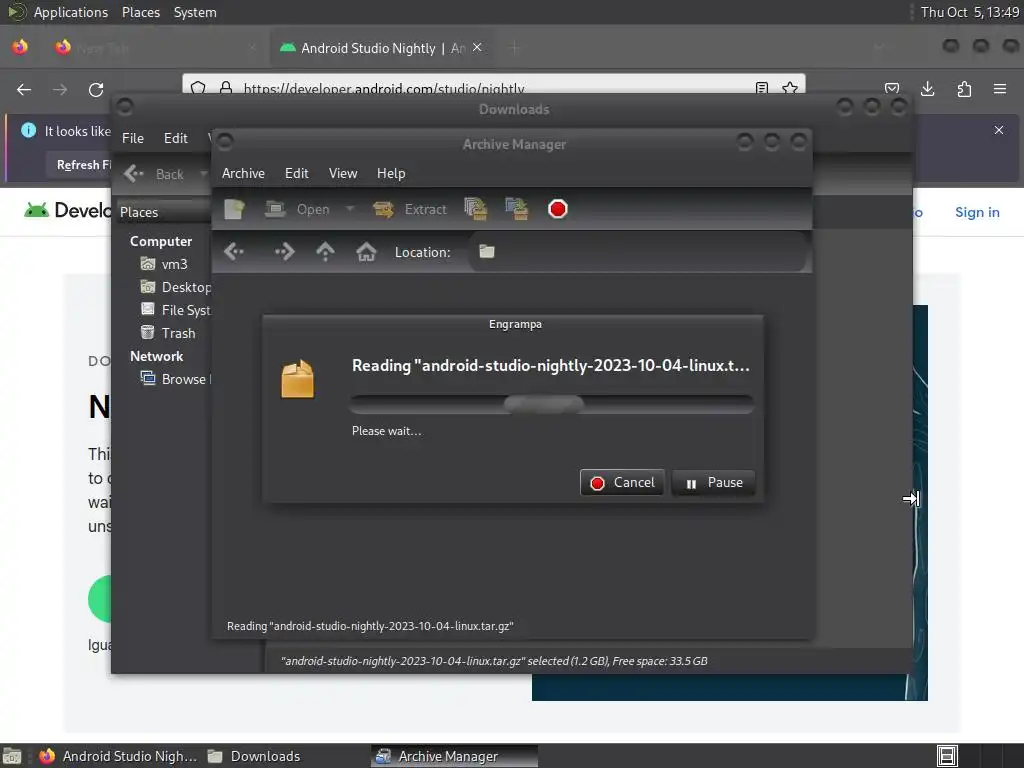Click the Pocket save icon in Firefox
This screenshot has height=768, width=1024.
coord(891,89)
